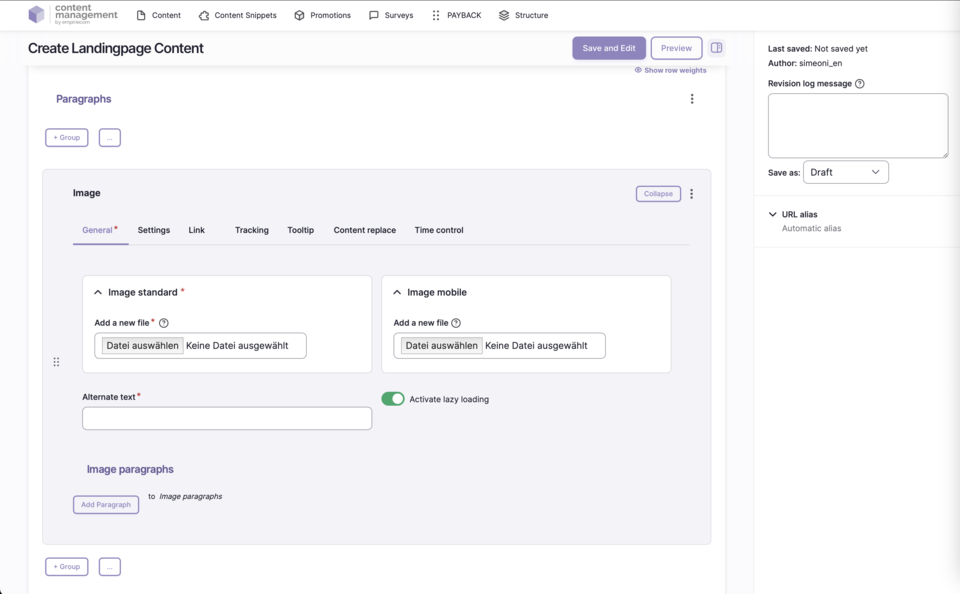This screenshot has width=960, height=594.
Task: Click help icon in Image mobile file field
Action: [456, 323]
